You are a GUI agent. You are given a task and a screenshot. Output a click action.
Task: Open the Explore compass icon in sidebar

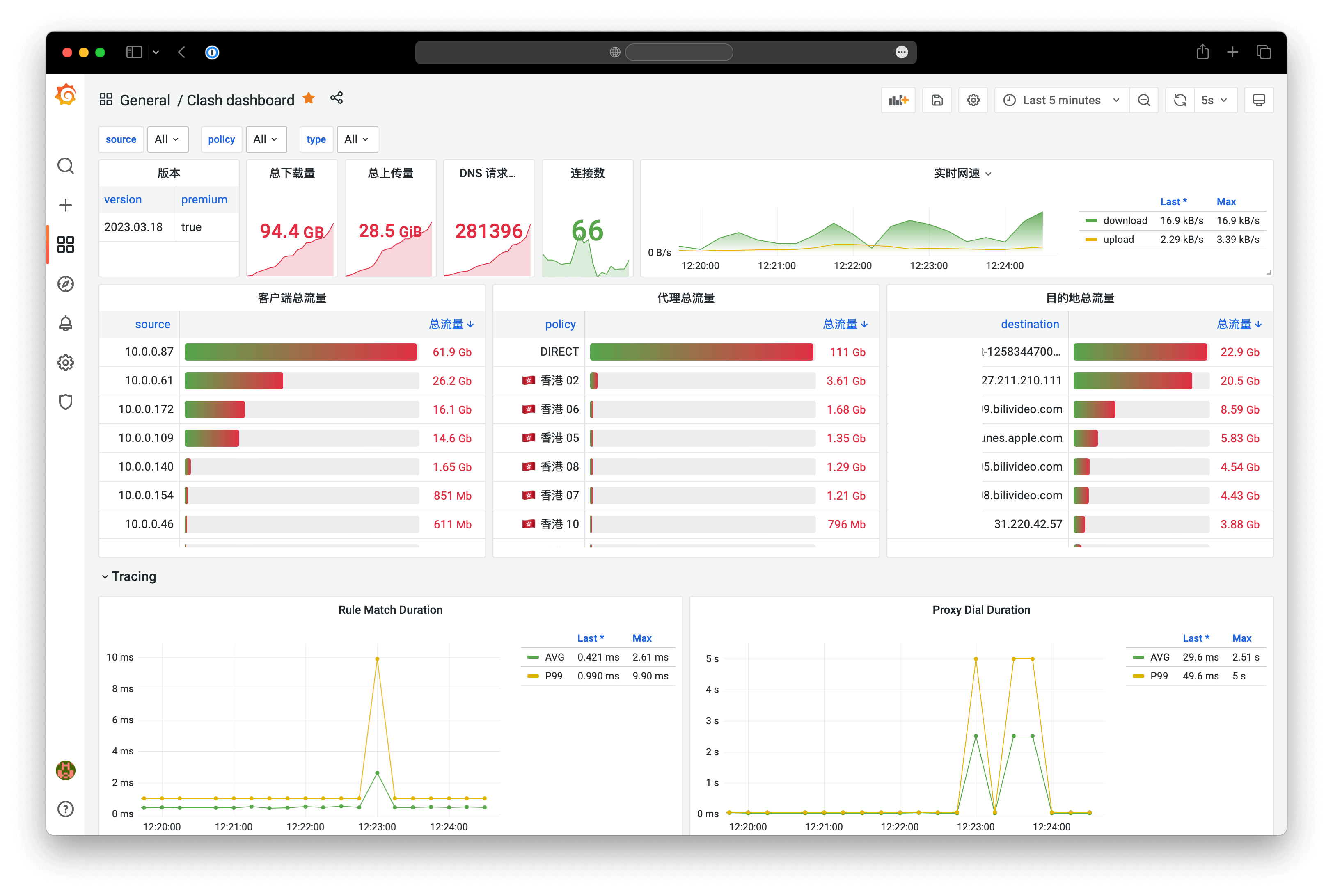(x=66, y=284)
